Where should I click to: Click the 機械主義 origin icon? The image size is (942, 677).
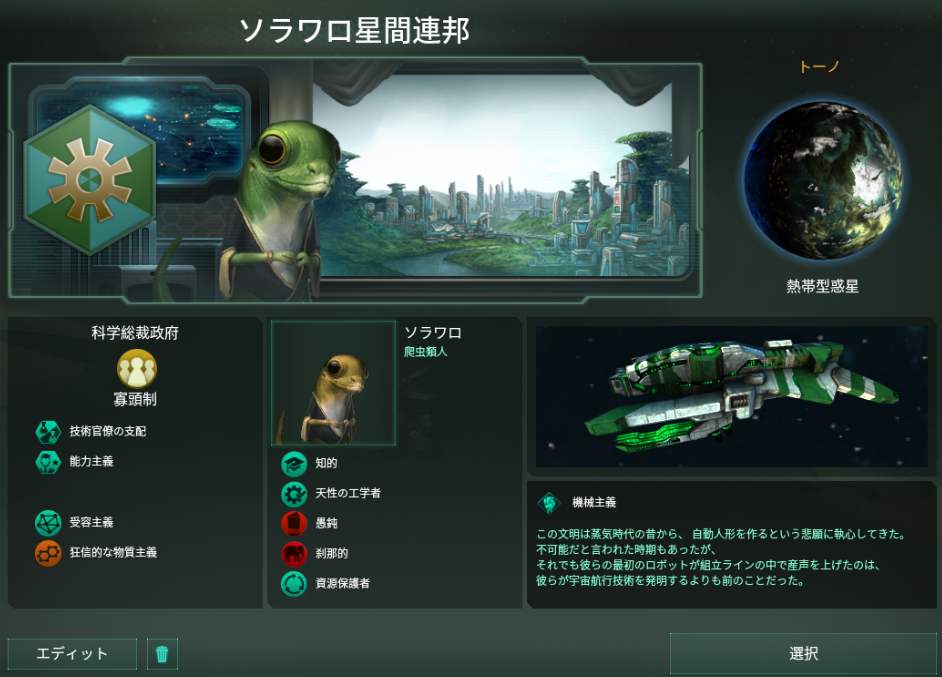(549, 503)
